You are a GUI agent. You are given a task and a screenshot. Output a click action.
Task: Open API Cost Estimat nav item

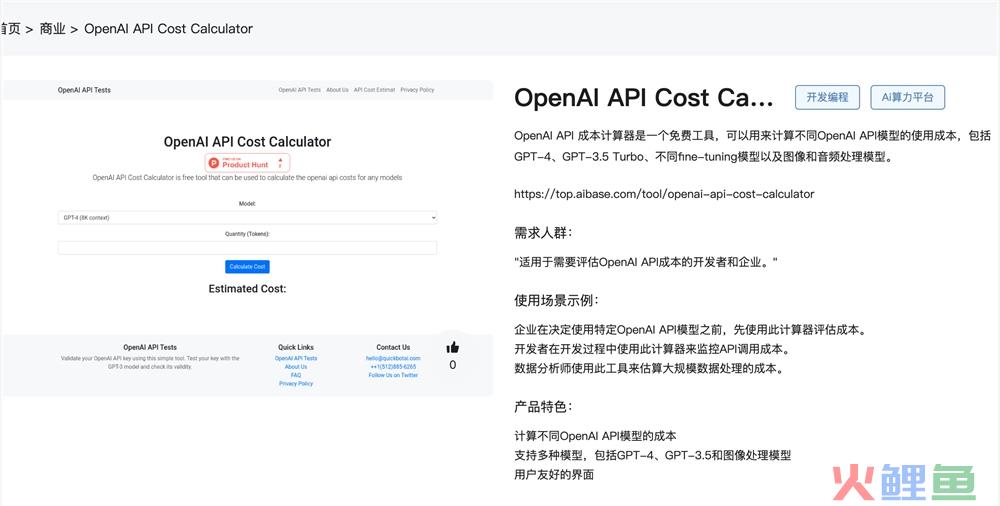point(374,90)
